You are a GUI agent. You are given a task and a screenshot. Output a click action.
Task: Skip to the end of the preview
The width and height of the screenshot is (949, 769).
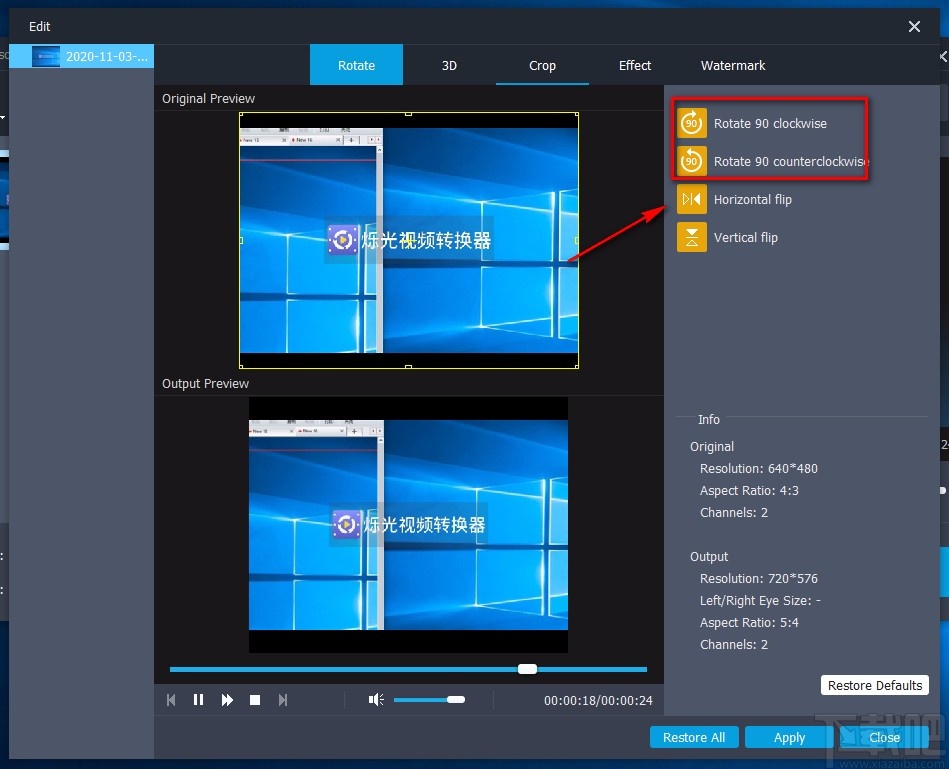point(283,699)
